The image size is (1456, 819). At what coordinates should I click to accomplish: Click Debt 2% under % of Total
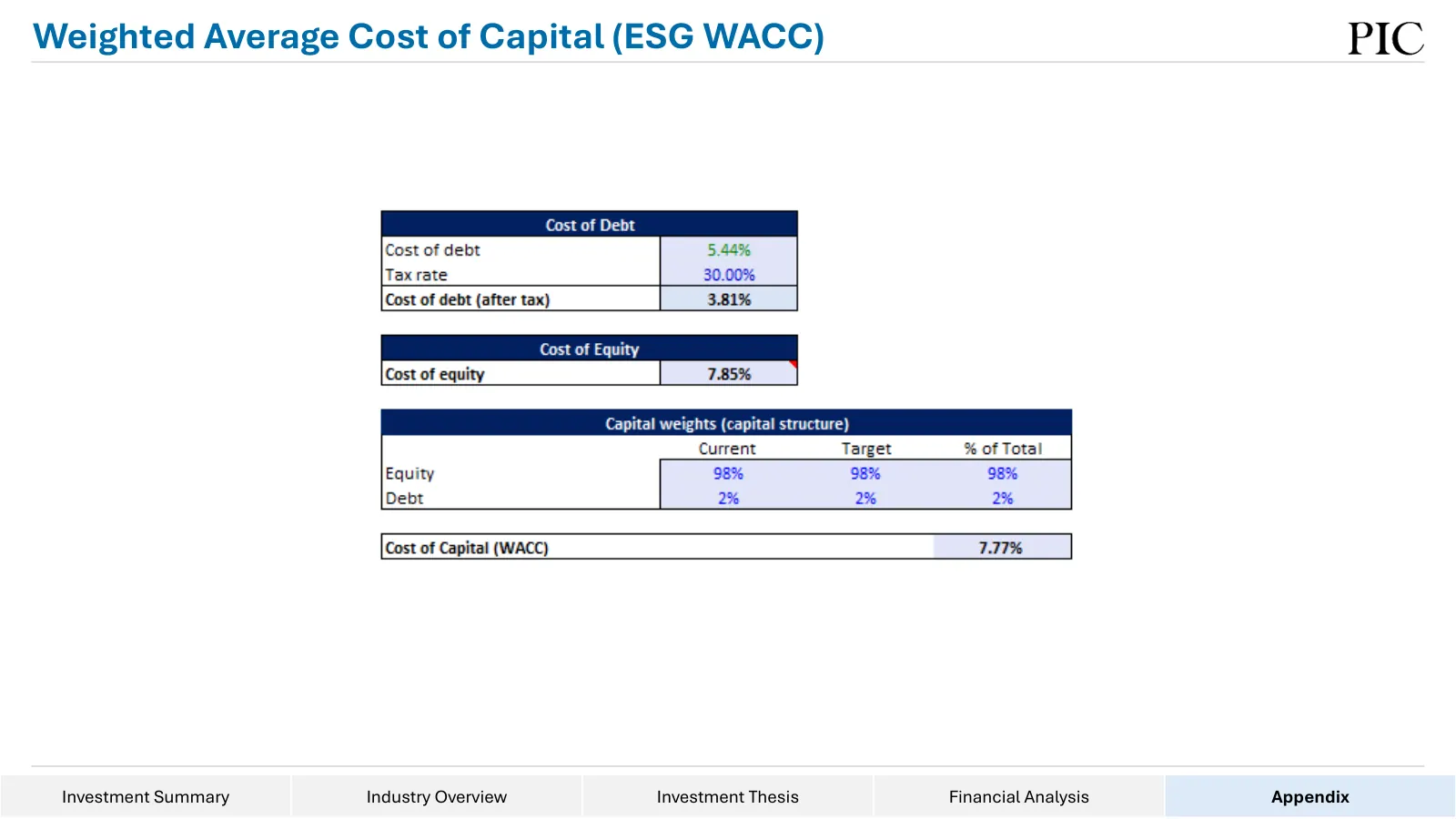point(1003,498)
